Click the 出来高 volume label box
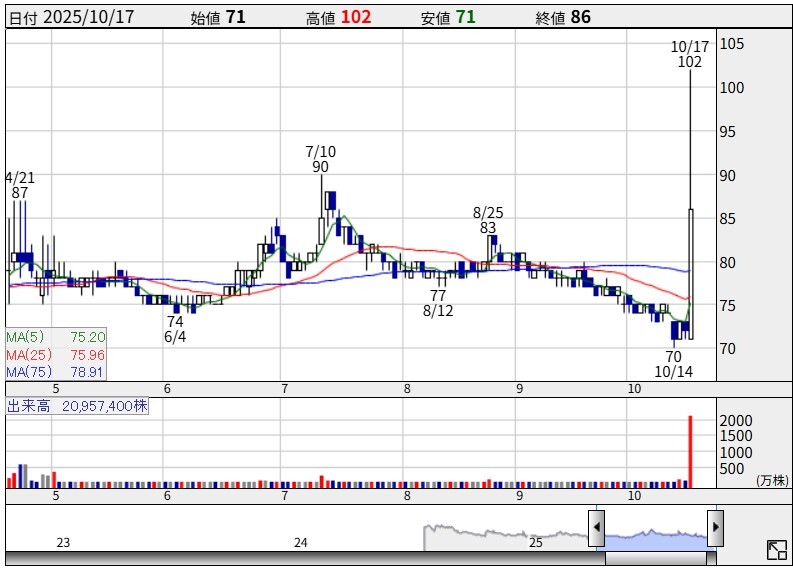This screenshot has width=793, height=571. [78, 407]
